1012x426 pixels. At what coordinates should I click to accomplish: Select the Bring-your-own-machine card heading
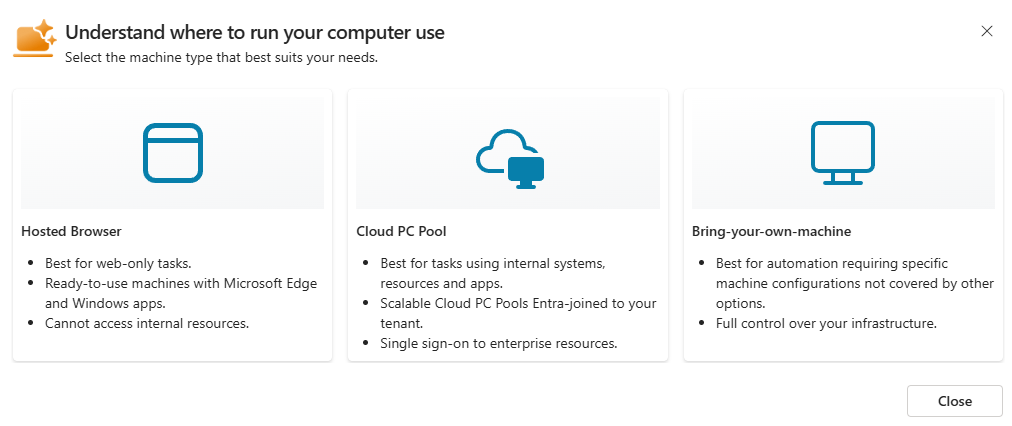771,231
